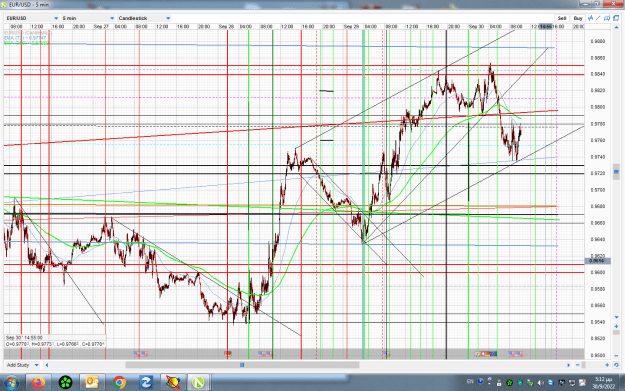
Task: Zoom in price scale with vertical plus
Action: point(616,326)
